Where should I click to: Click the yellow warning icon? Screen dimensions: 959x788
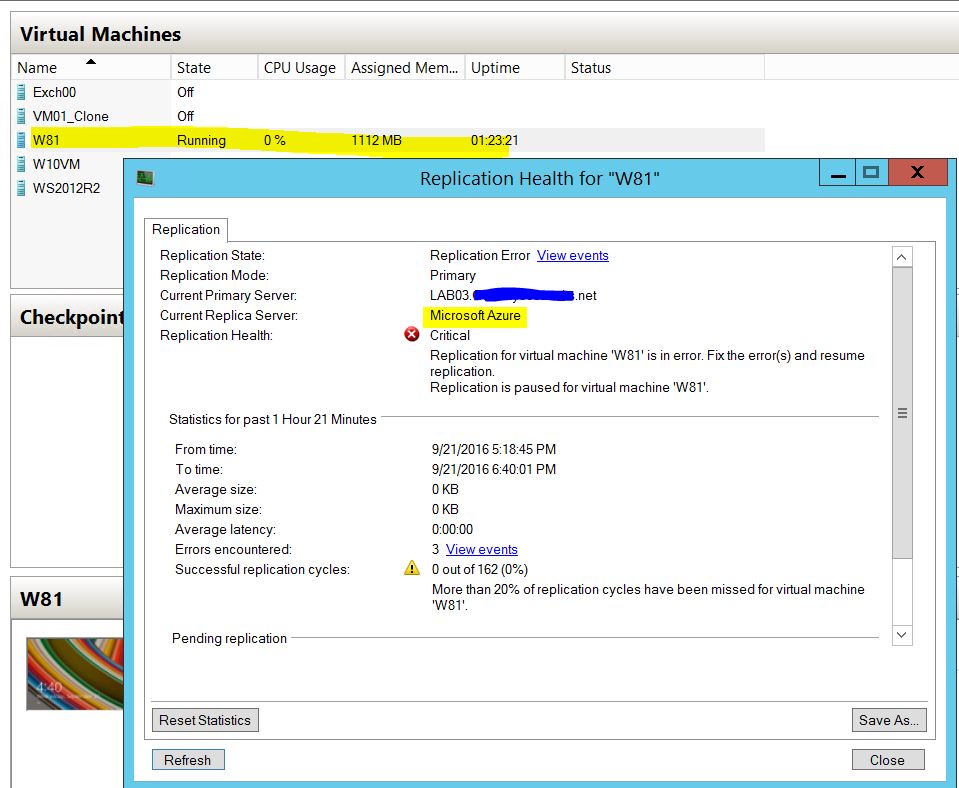click(411, 569)
